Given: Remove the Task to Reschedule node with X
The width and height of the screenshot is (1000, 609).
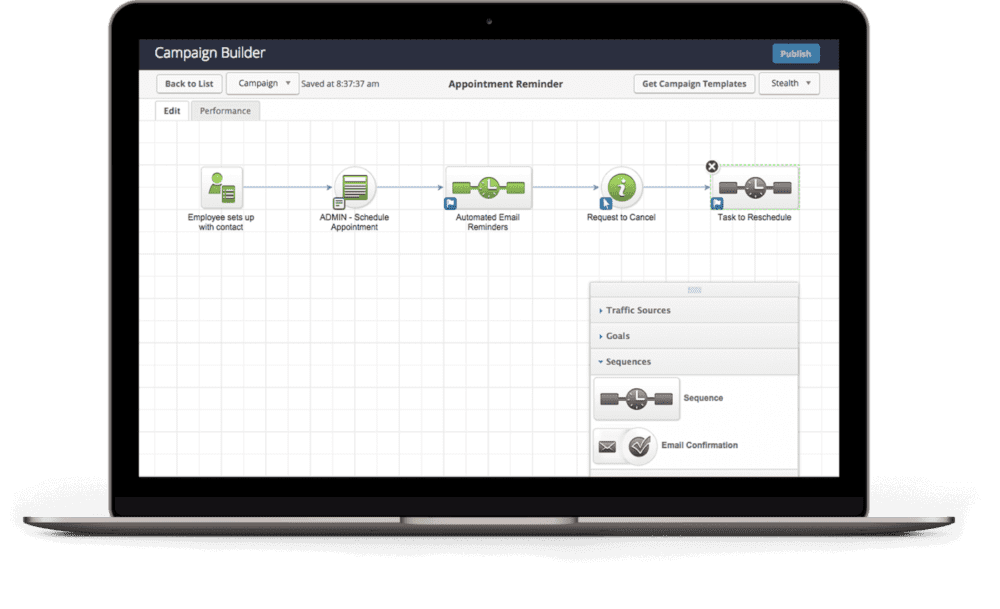Looking at the screenshot, I should coord(712,167).
